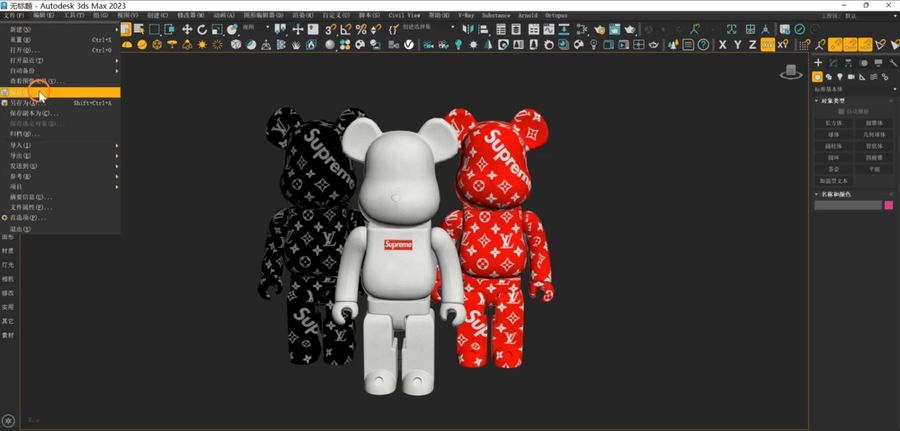Select the Cameras category icon
Screen dimensions: 900x431
coord(851,77)
